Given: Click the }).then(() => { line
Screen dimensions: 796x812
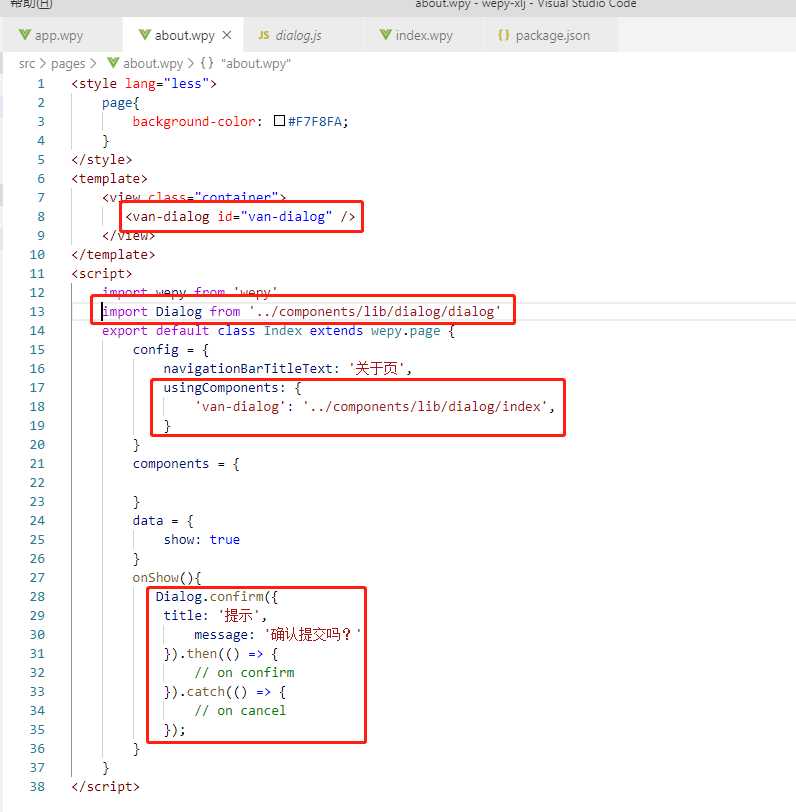Looking at the screenshot, I should click(x=221, y=654).
